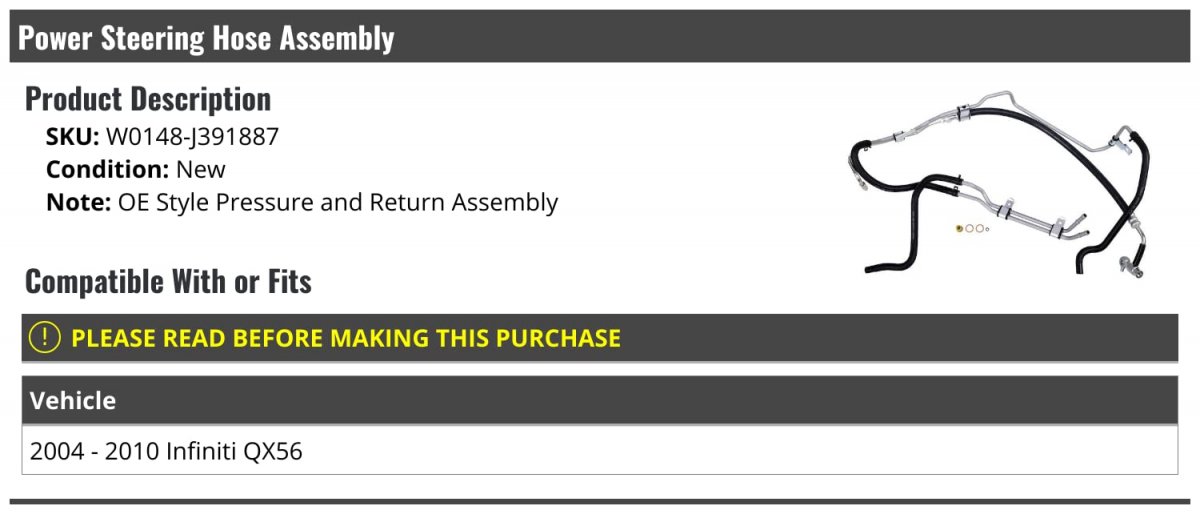Click the "New" condition value
The image size is (1200, 514).
tap(201, 169)
